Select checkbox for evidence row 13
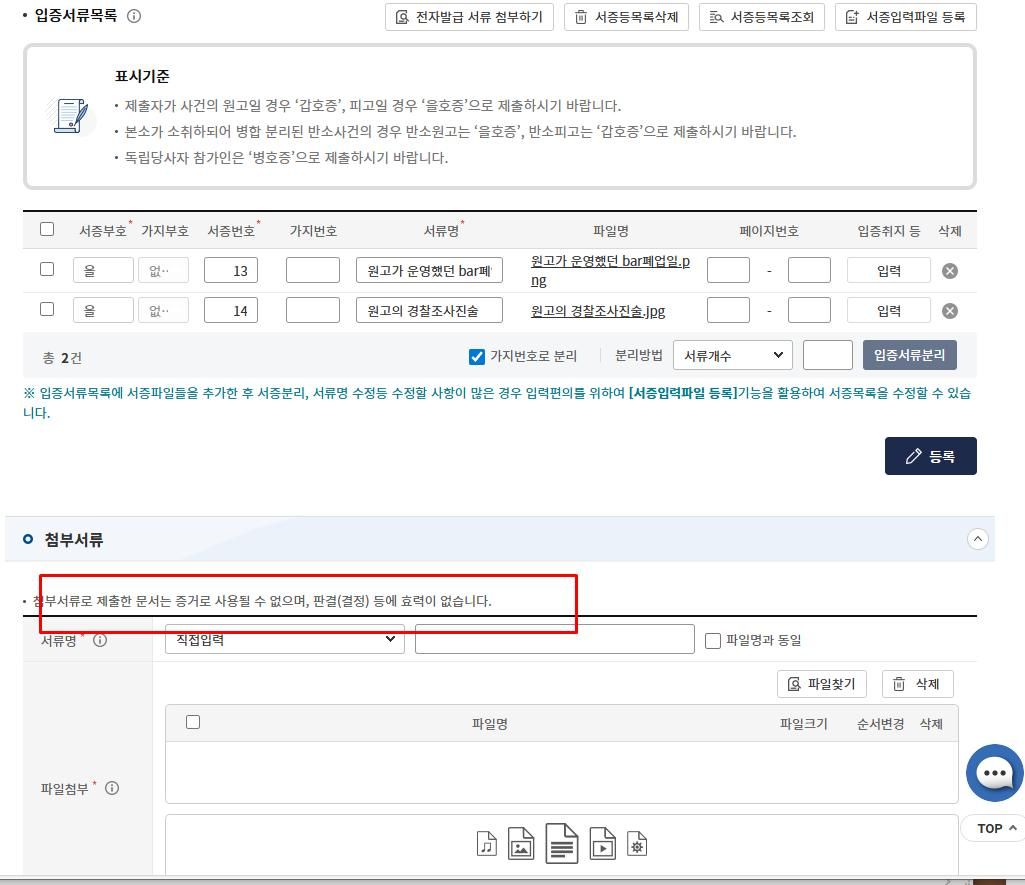 [x=47, y=269]
